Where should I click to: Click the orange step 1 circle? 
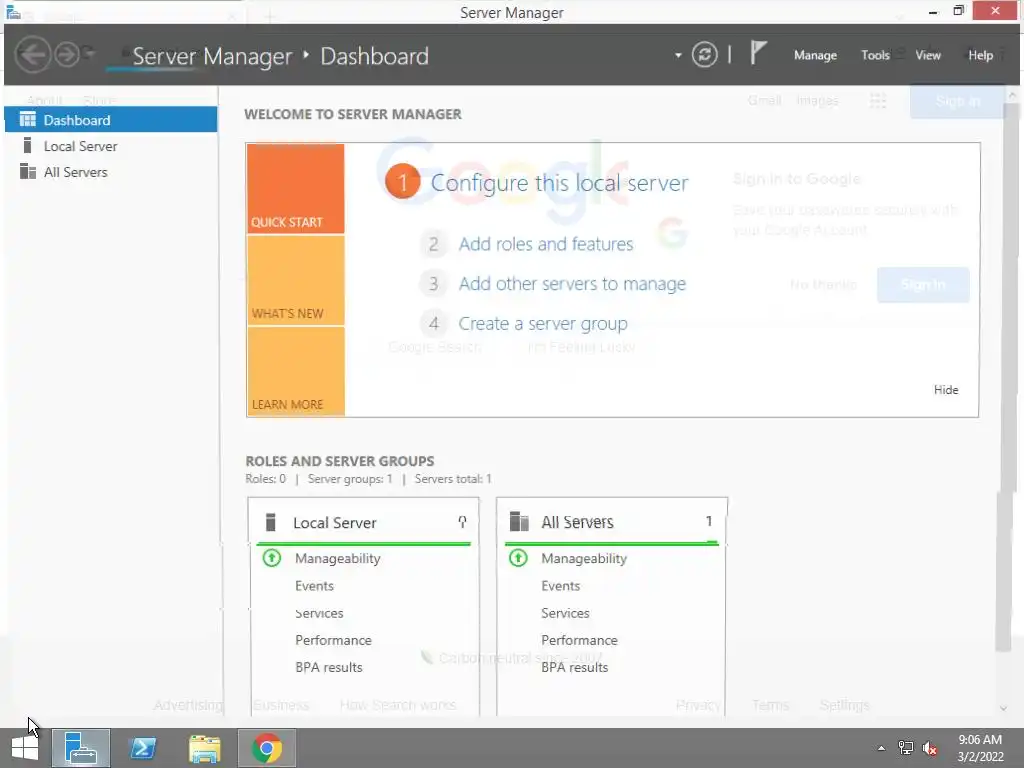(402, 182)
